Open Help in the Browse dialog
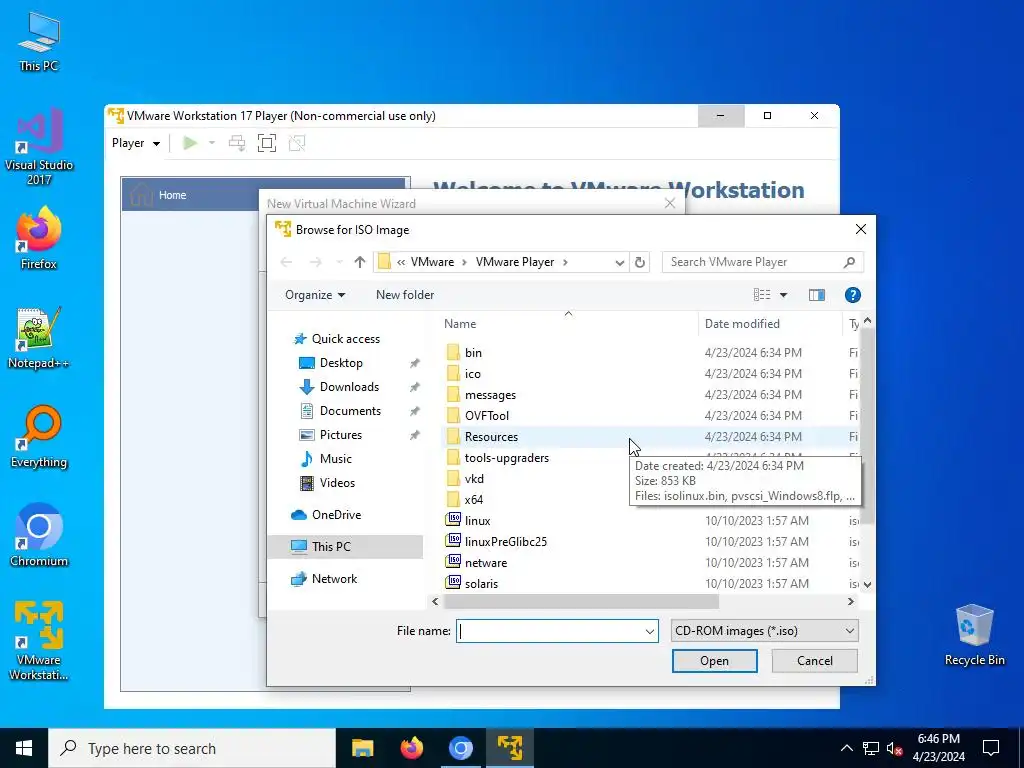This screenshot has height=768, width=1024. [x=852, y=295]
